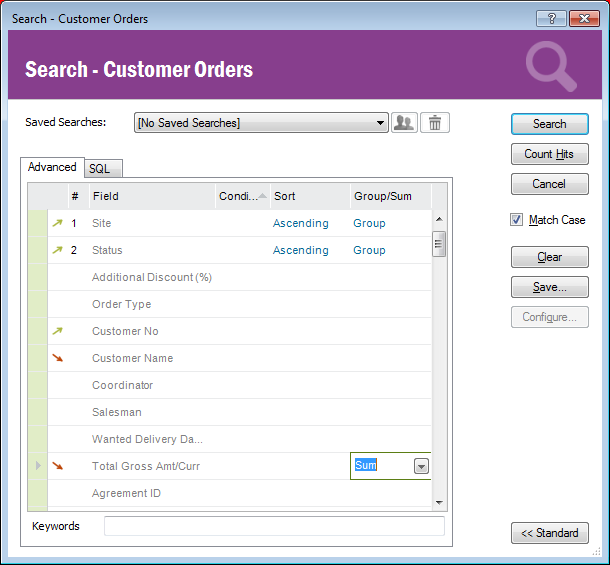Screen dimensions: 610x565
Task: Click the red arrow beside Total Gross Amt/Curr
Action: 57,466
